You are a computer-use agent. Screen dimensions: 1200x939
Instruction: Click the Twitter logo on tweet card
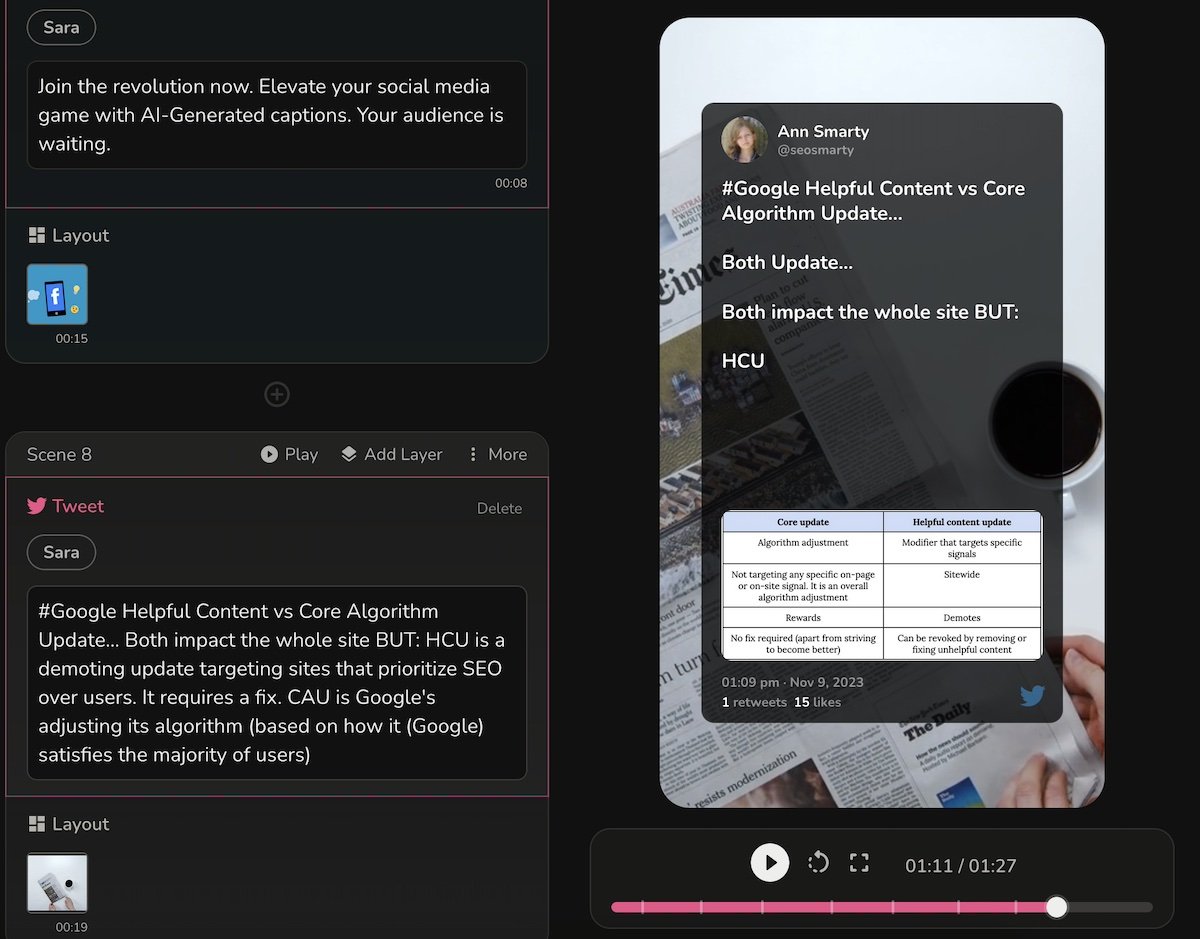pyautogui.click(x=1032, y=695)
